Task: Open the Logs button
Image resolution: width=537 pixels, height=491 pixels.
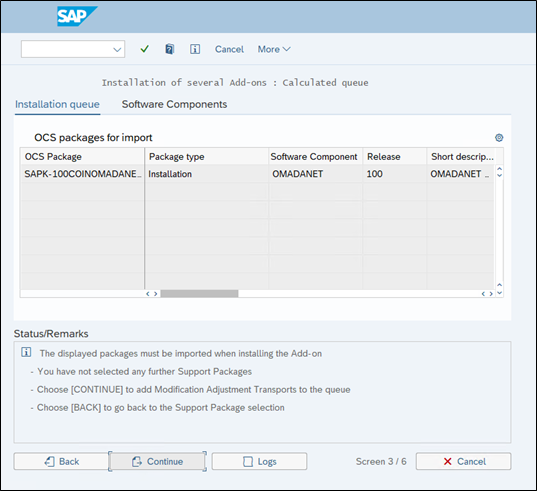Action: pos(259,461)
